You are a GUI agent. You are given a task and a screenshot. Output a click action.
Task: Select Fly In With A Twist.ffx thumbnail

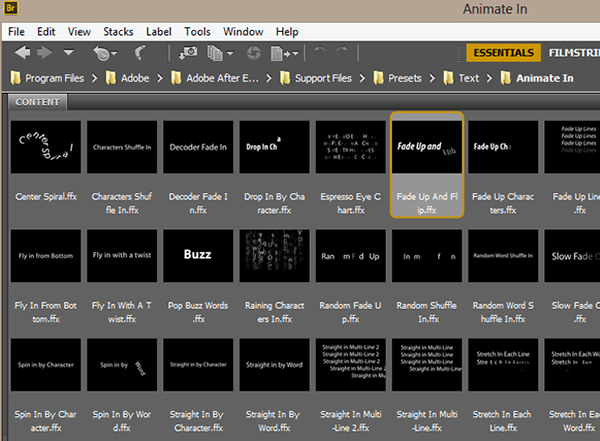pyautogui.click(x=122, y=256)
